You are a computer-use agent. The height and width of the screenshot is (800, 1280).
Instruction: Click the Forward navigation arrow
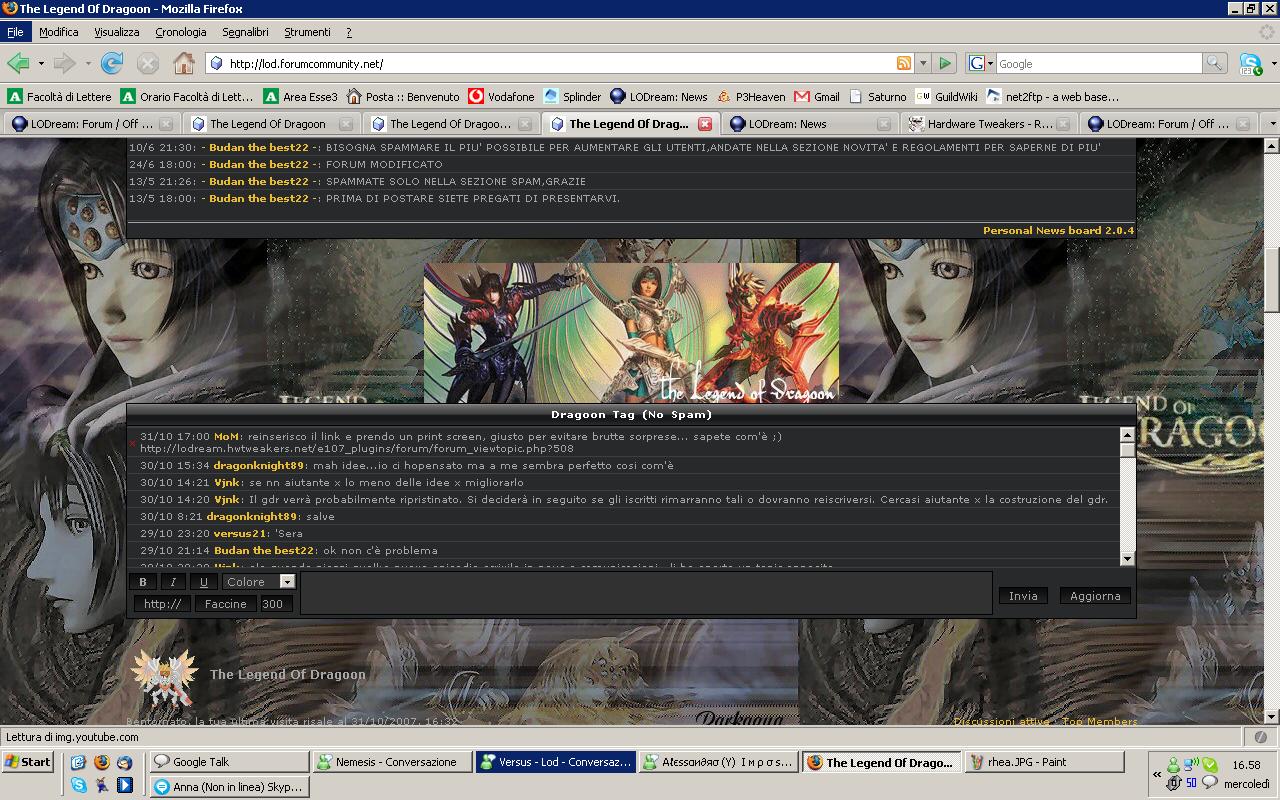click(x=65, y=63)
